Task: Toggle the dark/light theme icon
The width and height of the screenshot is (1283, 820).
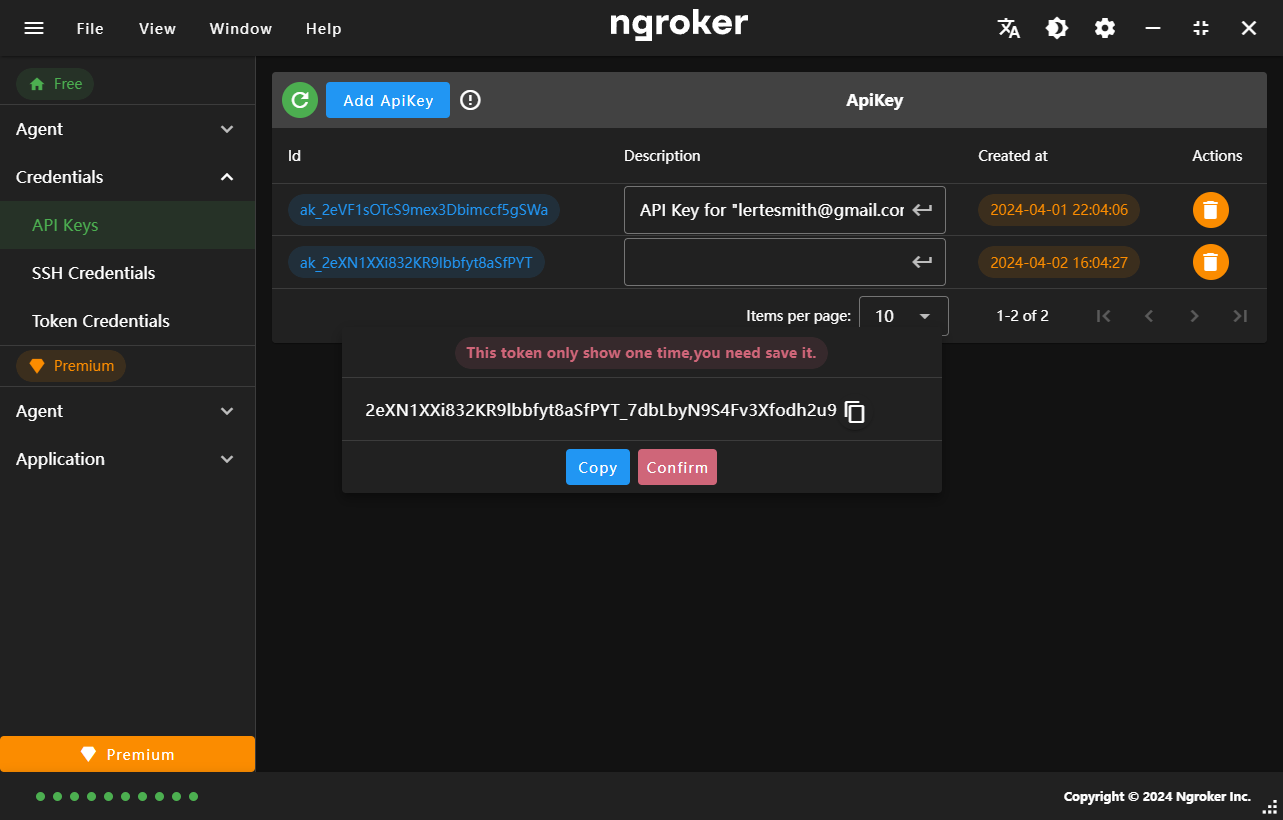Action: (x=1057, y=28)
